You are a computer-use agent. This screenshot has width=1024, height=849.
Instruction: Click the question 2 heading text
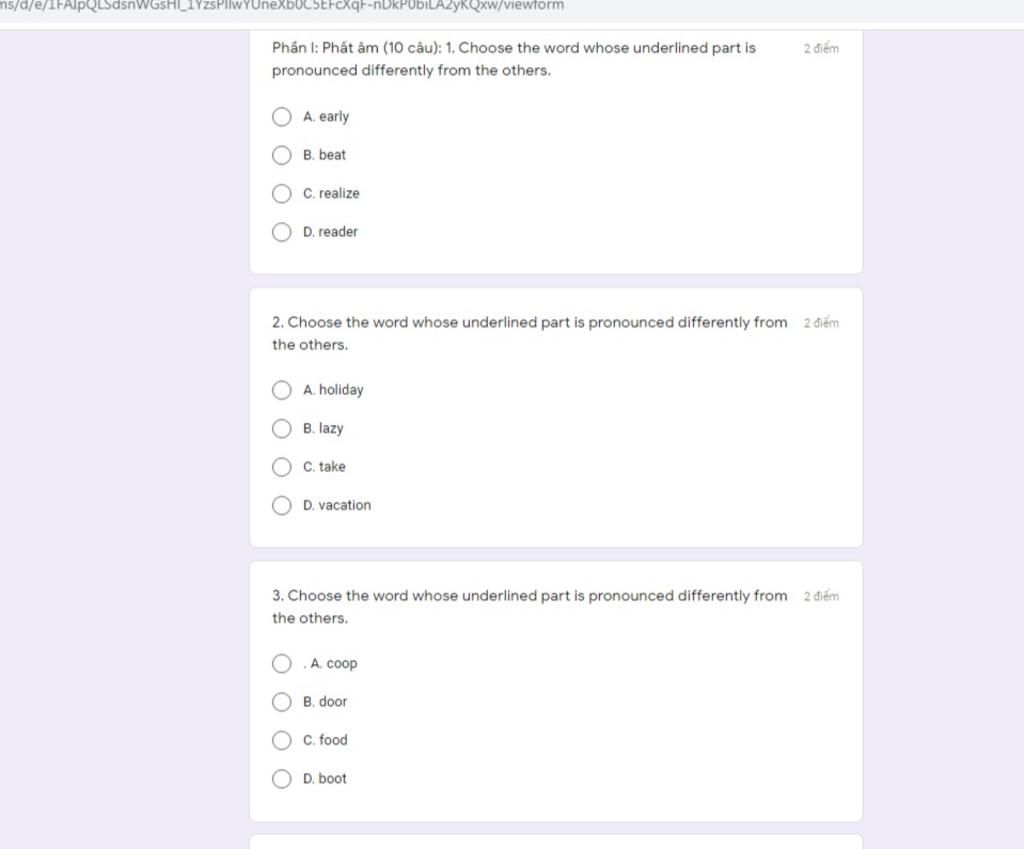tap(530, 334)
